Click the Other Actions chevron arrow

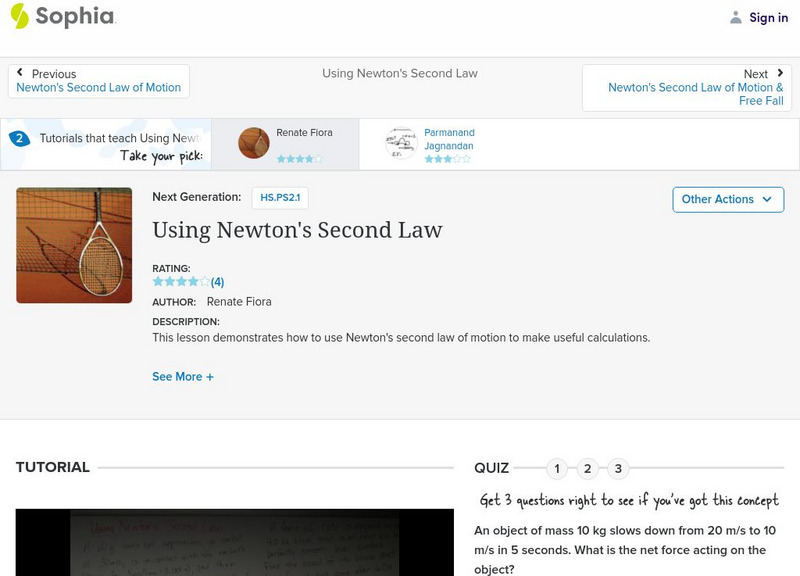point(767,199)
